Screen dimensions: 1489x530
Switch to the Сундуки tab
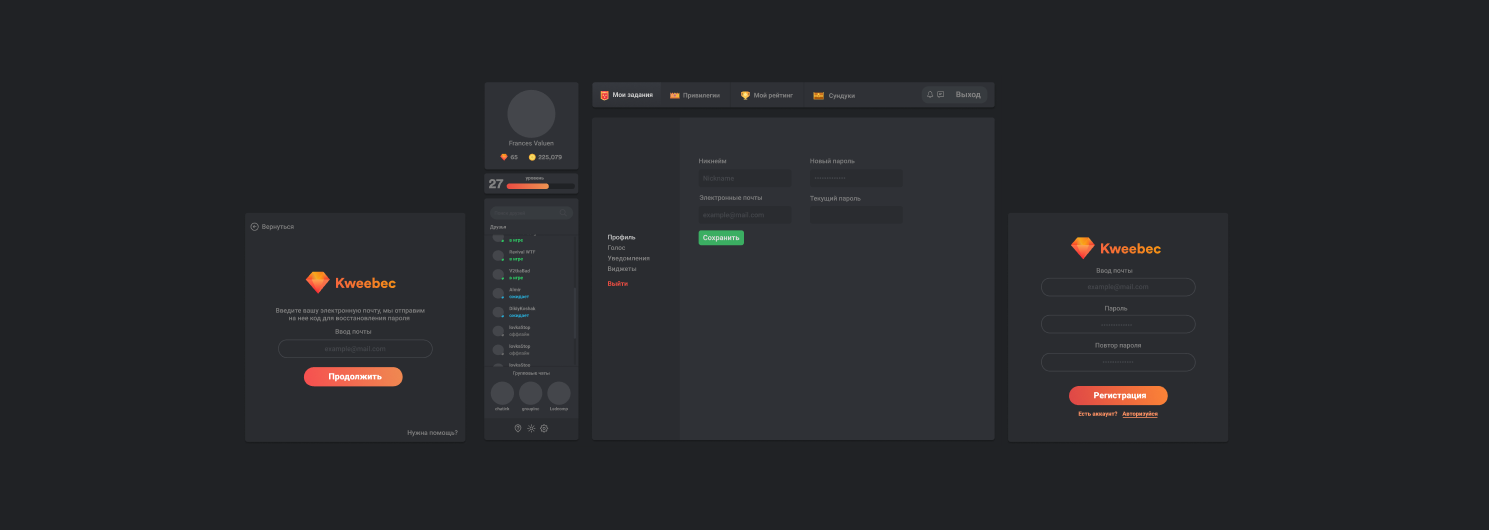pos(834,95)
